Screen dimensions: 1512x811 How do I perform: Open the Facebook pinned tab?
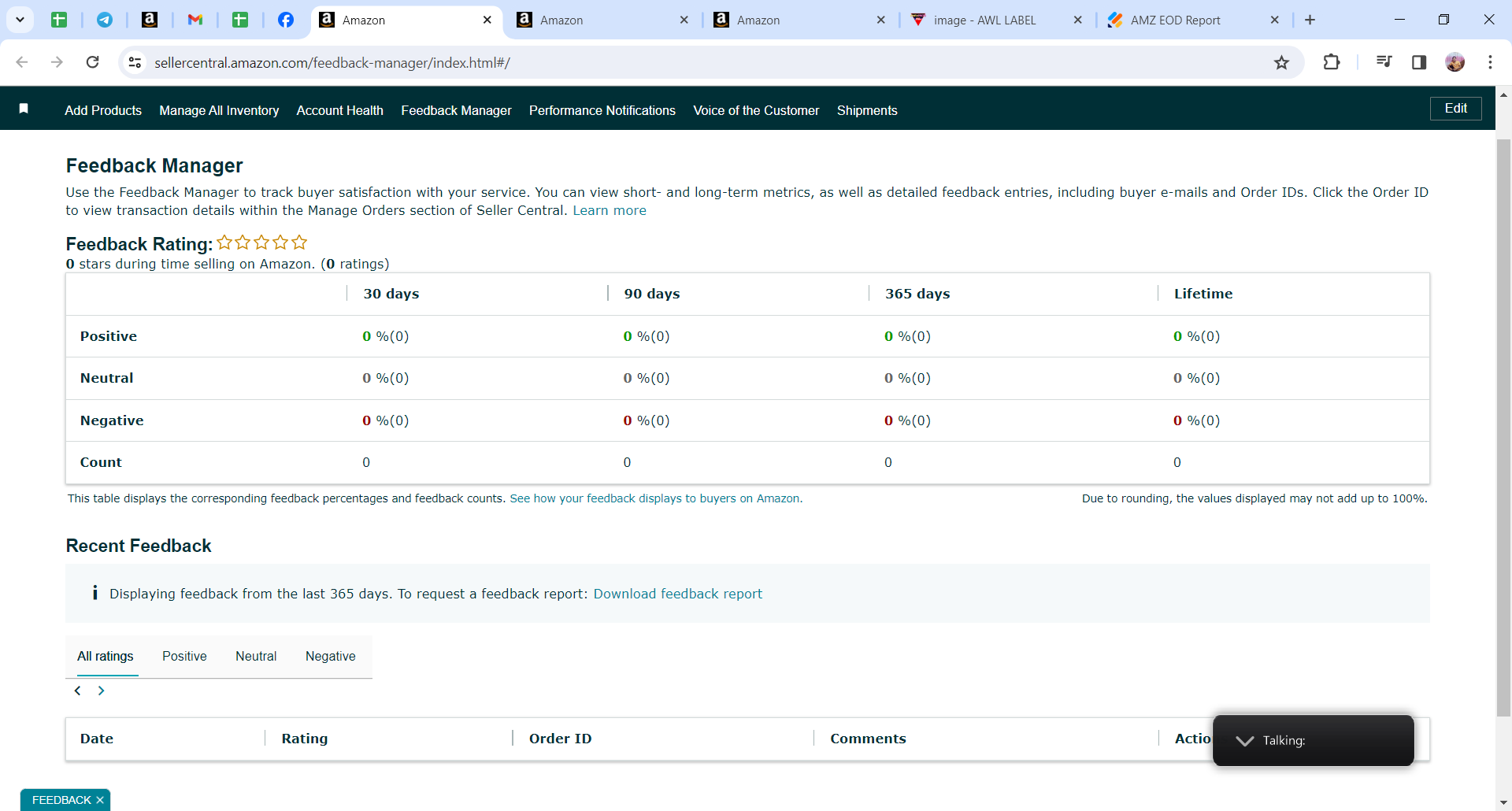(286, 20)
